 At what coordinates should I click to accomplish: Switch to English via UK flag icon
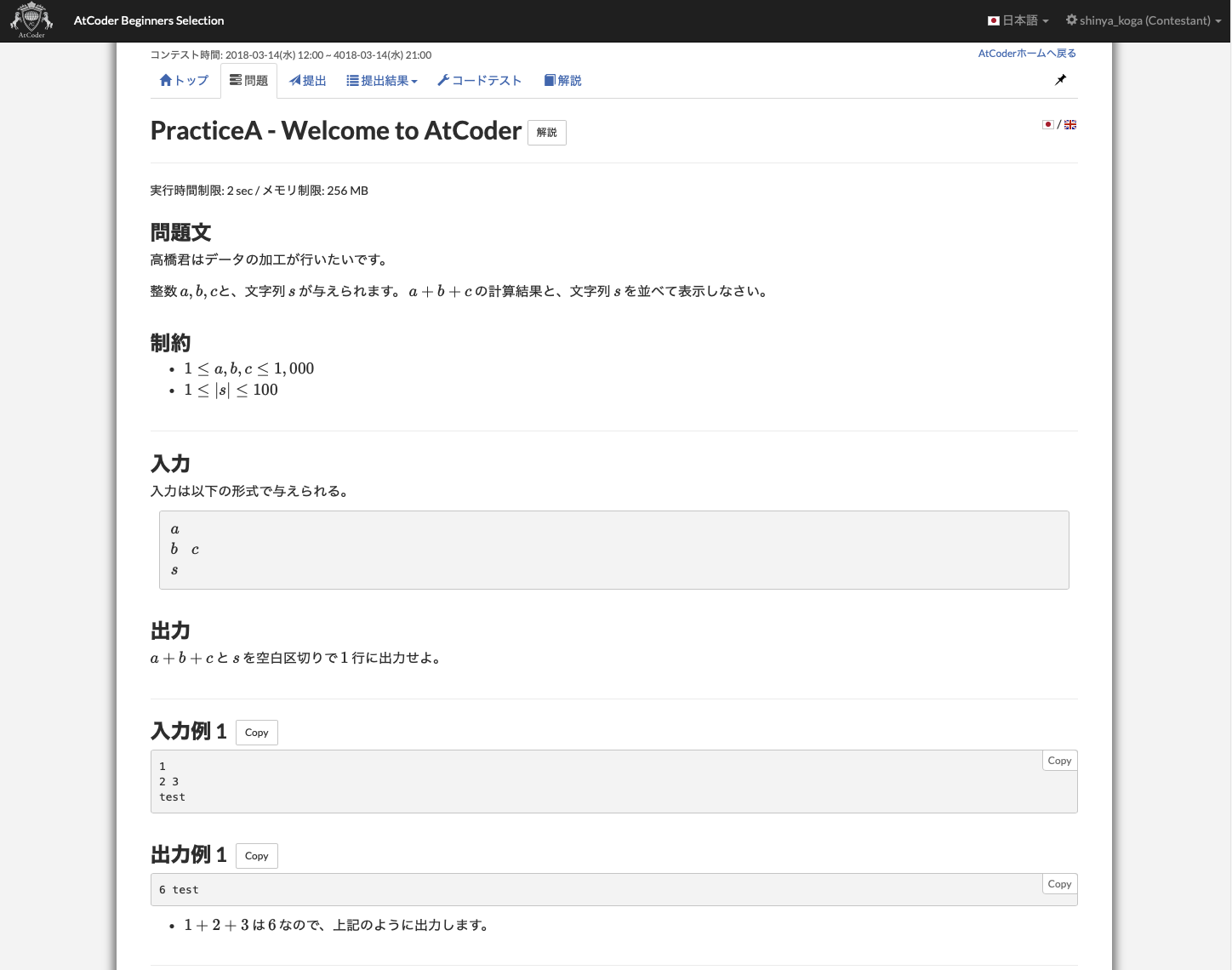[1070, 124]
